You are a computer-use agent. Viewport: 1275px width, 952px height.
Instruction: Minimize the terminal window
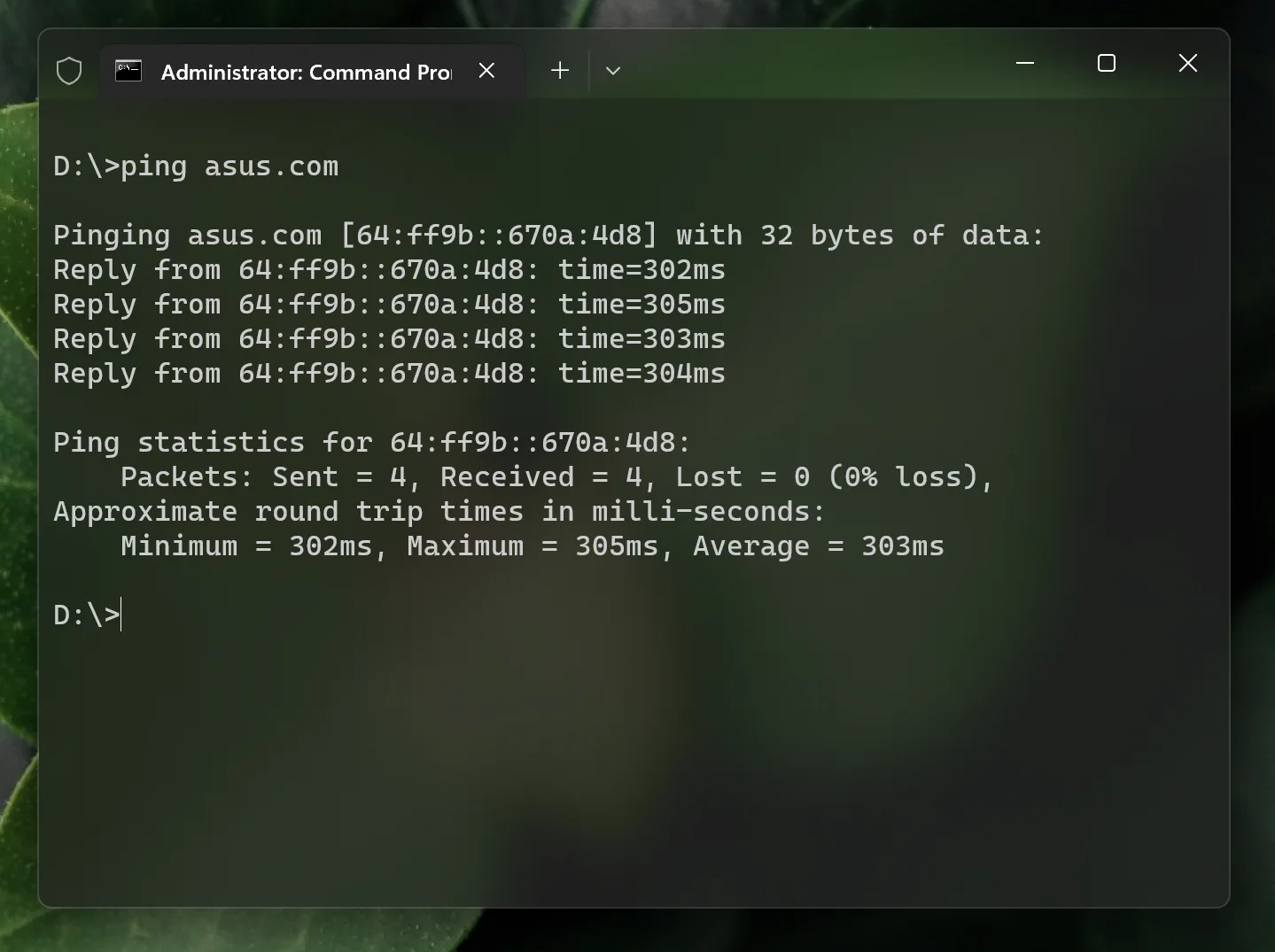pyautogui.click(x=1025, y=63)
